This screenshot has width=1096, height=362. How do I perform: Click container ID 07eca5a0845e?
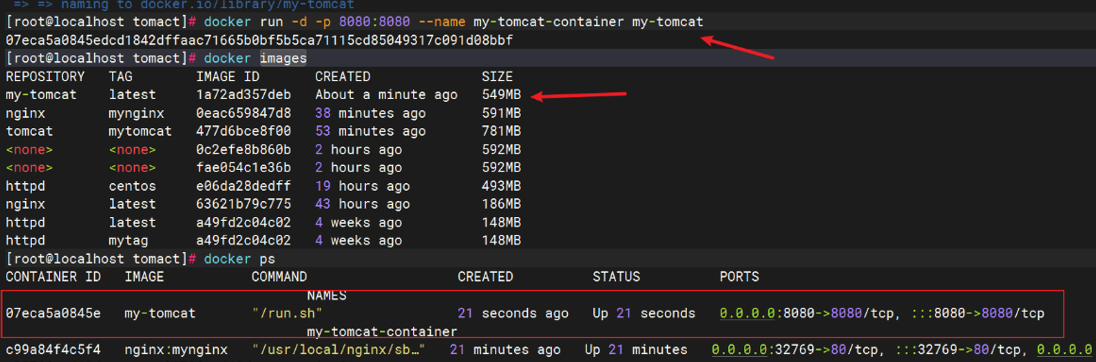(x=52, y=314)
